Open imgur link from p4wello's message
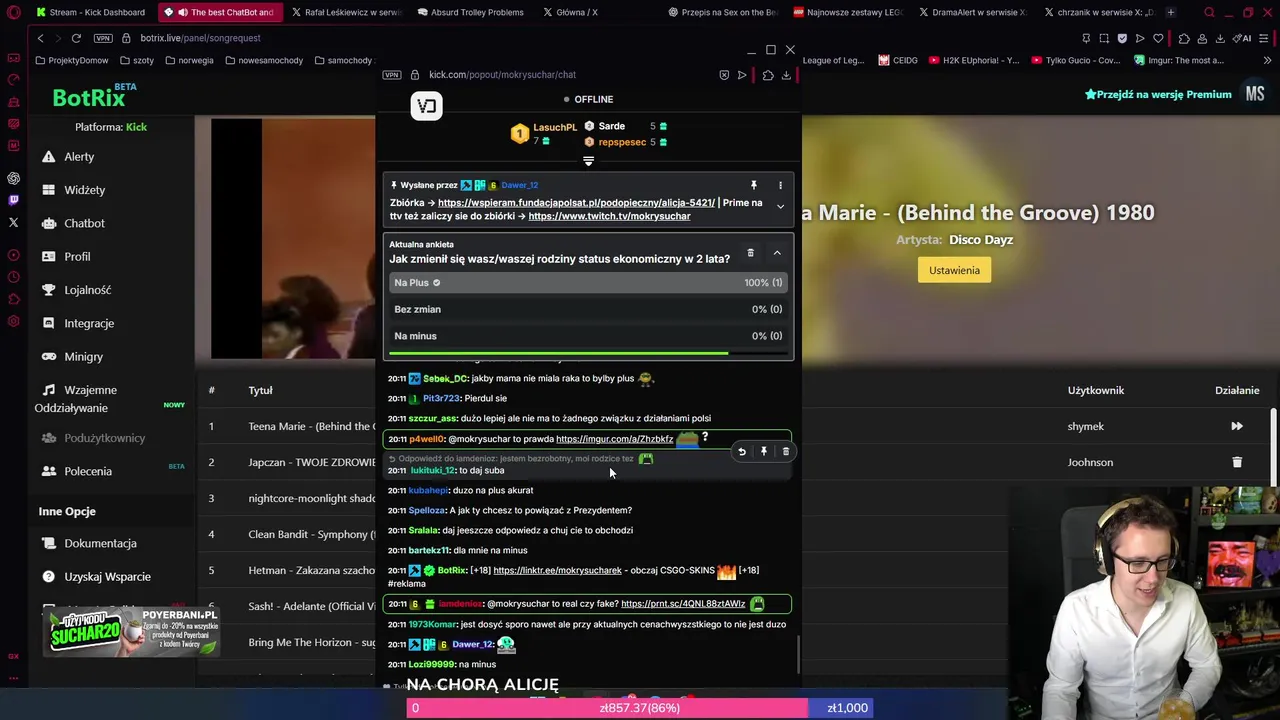Image resolution: width=1280 pixels, height=720 pixels. (x=614, y=439)
